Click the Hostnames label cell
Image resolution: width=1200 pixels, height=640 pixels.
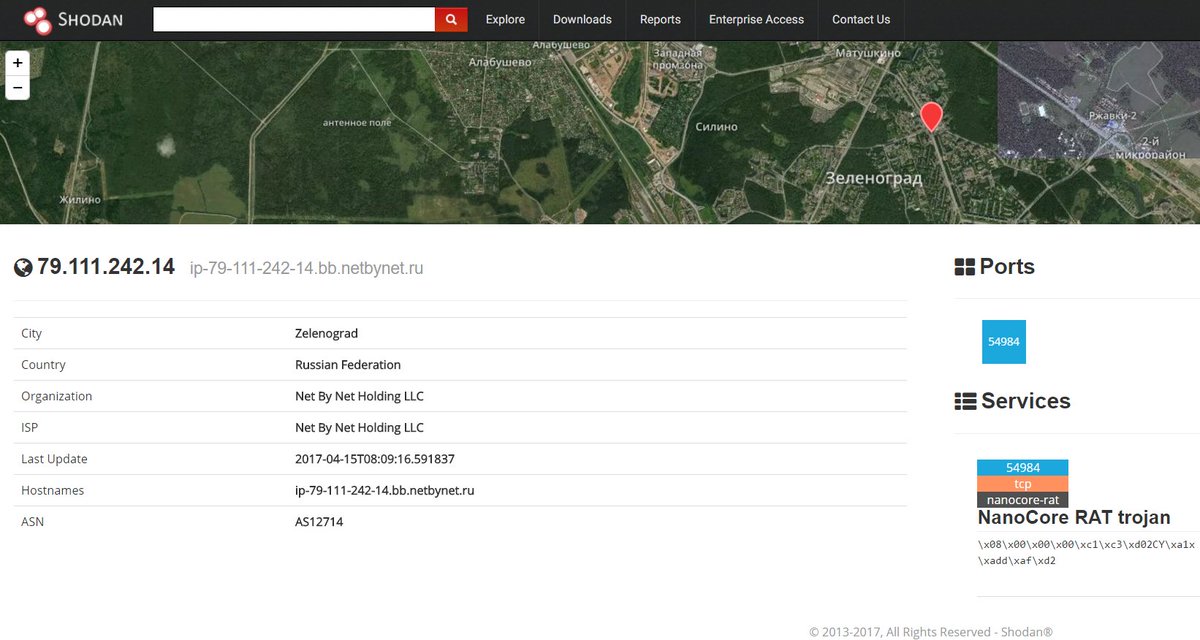pyautogui.click(x=52, y=491)
